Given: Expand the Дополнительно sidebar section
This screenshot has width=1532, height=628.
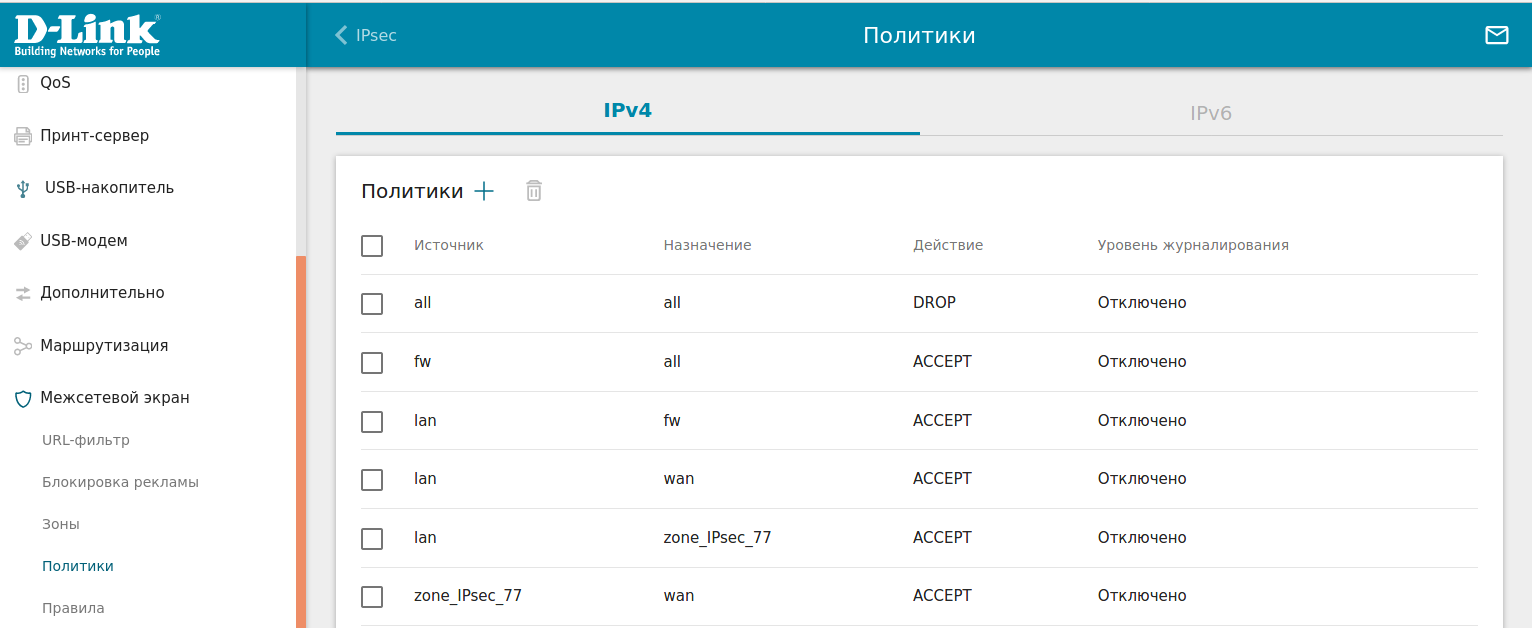Looking at the screenshot, I should pos(102,293).
